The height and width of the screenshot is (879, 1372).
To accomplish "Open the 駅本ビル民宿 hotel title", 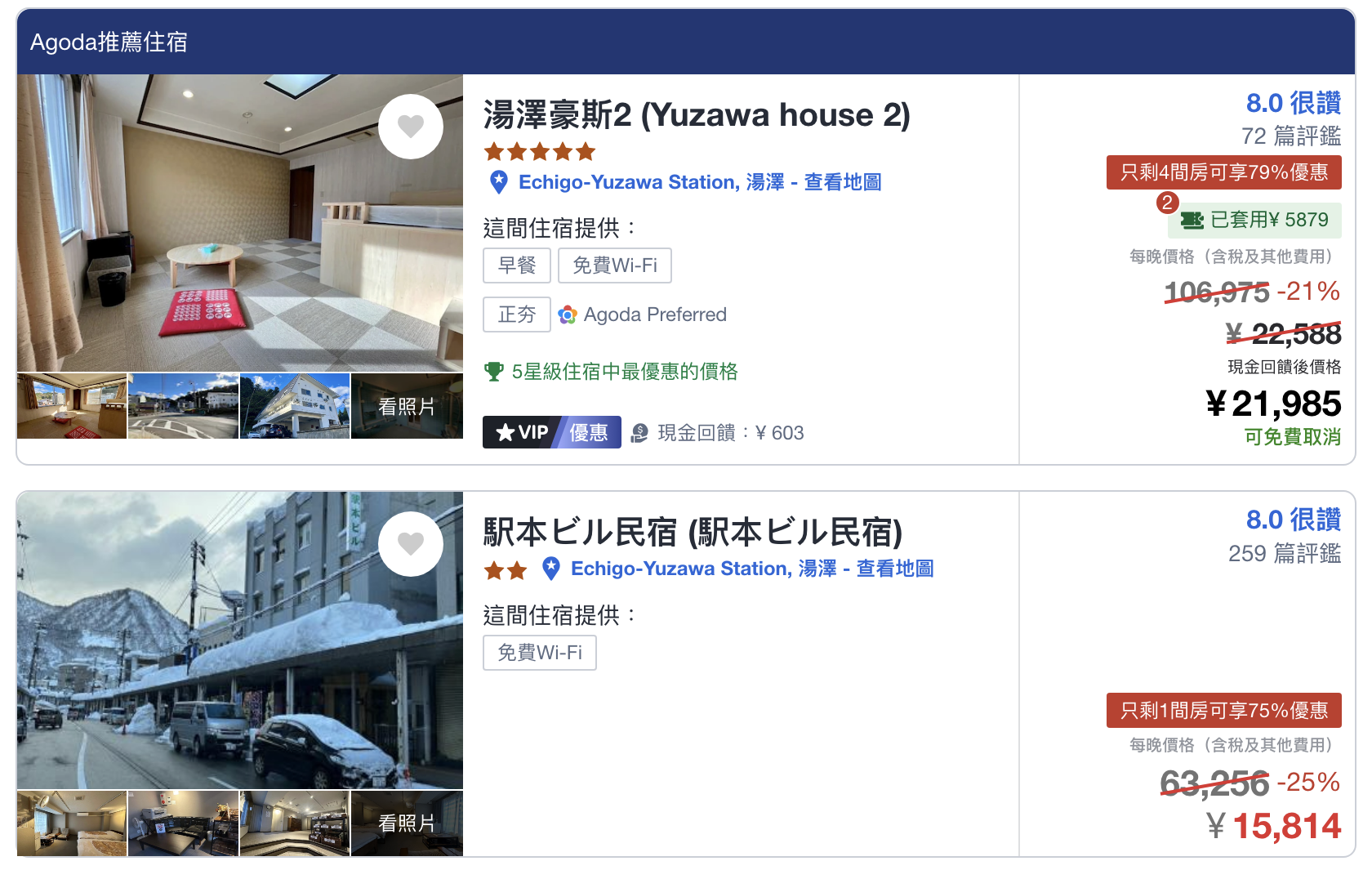I will pyautogui.click(x=693, y=533).
